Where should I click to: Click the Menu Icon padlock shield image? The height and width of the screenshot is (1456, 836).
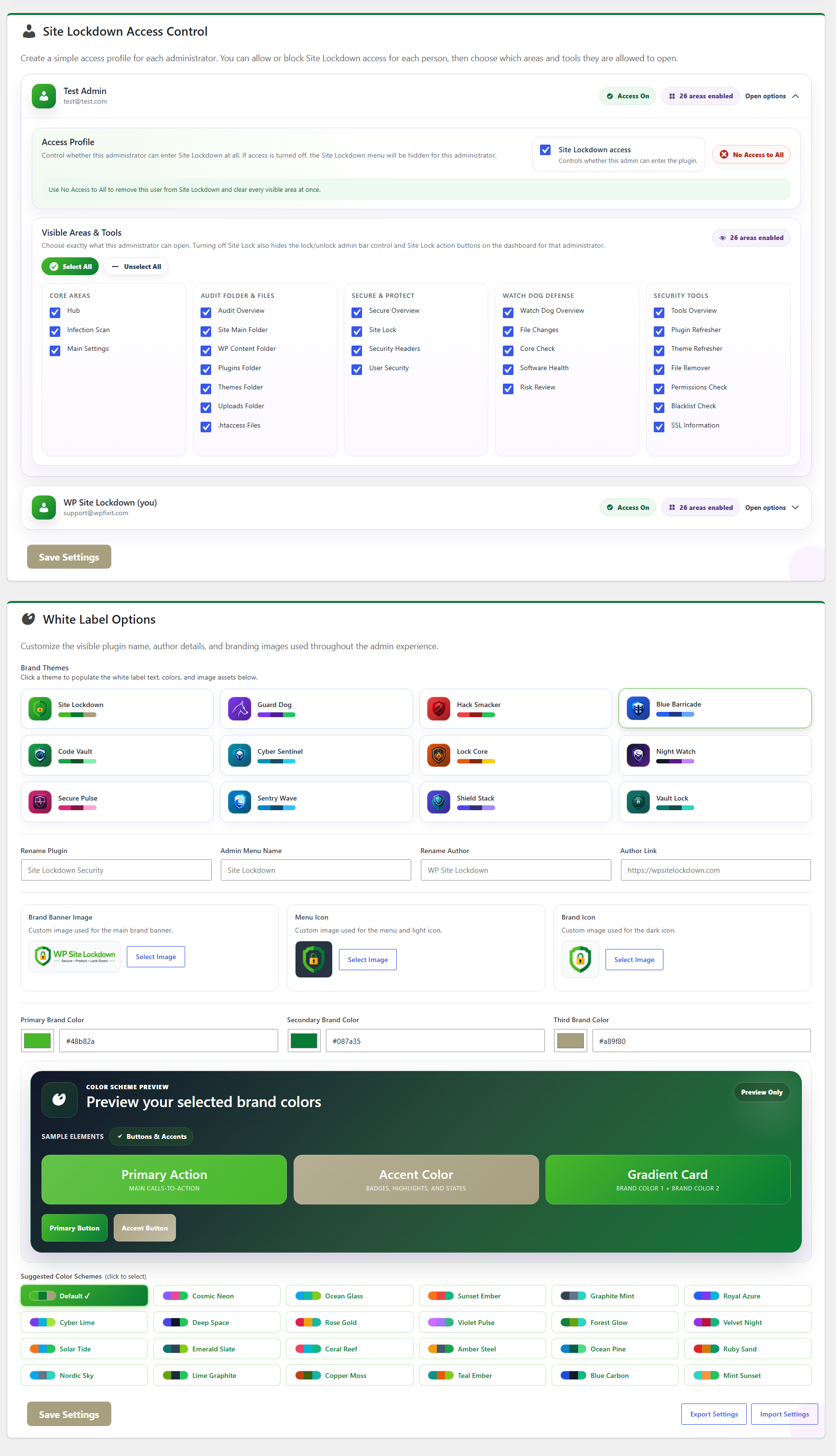(313, 959)
